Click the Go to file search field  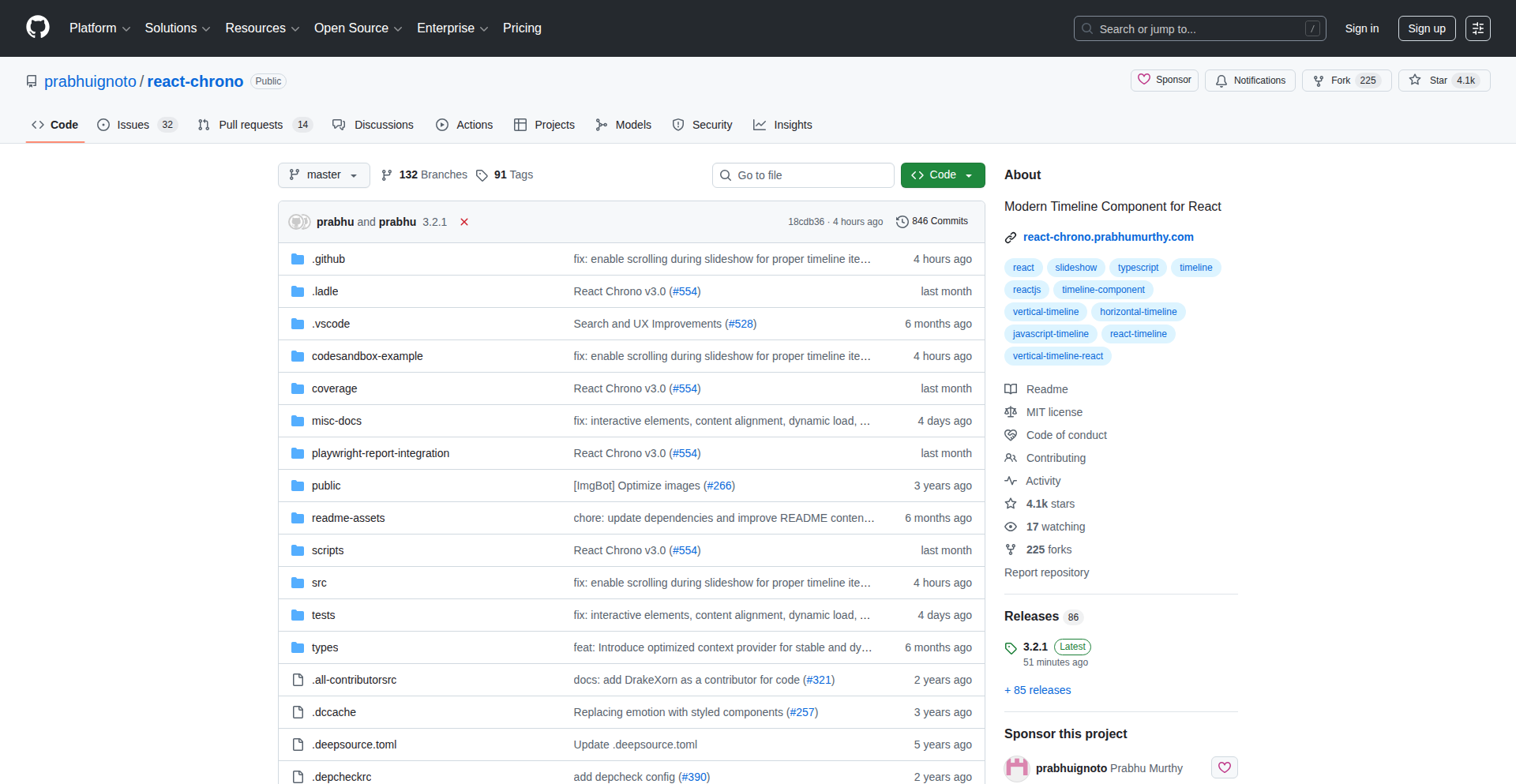click(x=803, y=174)
